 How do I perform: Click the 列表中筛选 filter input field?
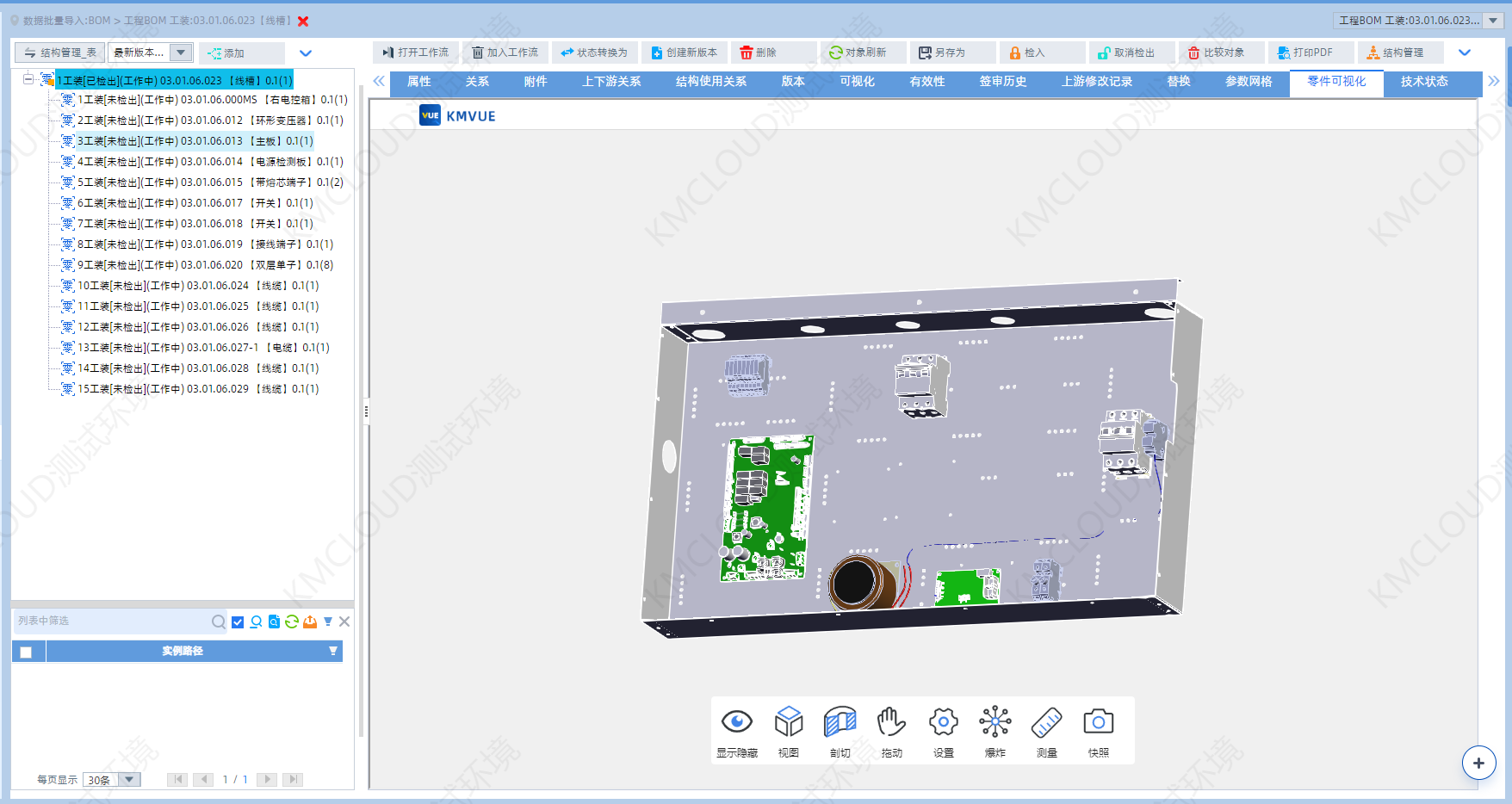[112, 621]
